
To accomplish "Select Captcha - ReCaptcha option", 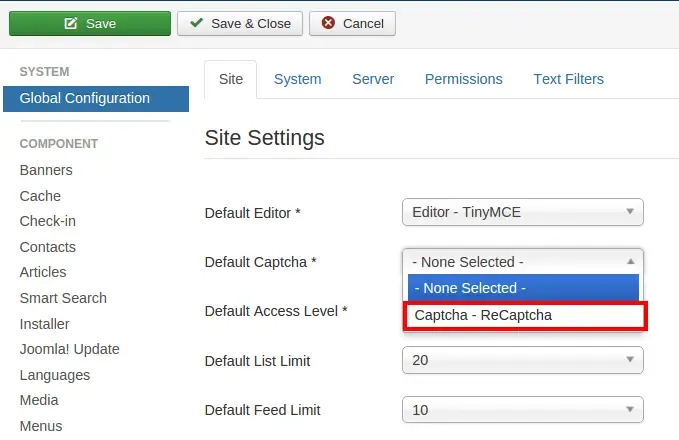I will pos(525,316).
